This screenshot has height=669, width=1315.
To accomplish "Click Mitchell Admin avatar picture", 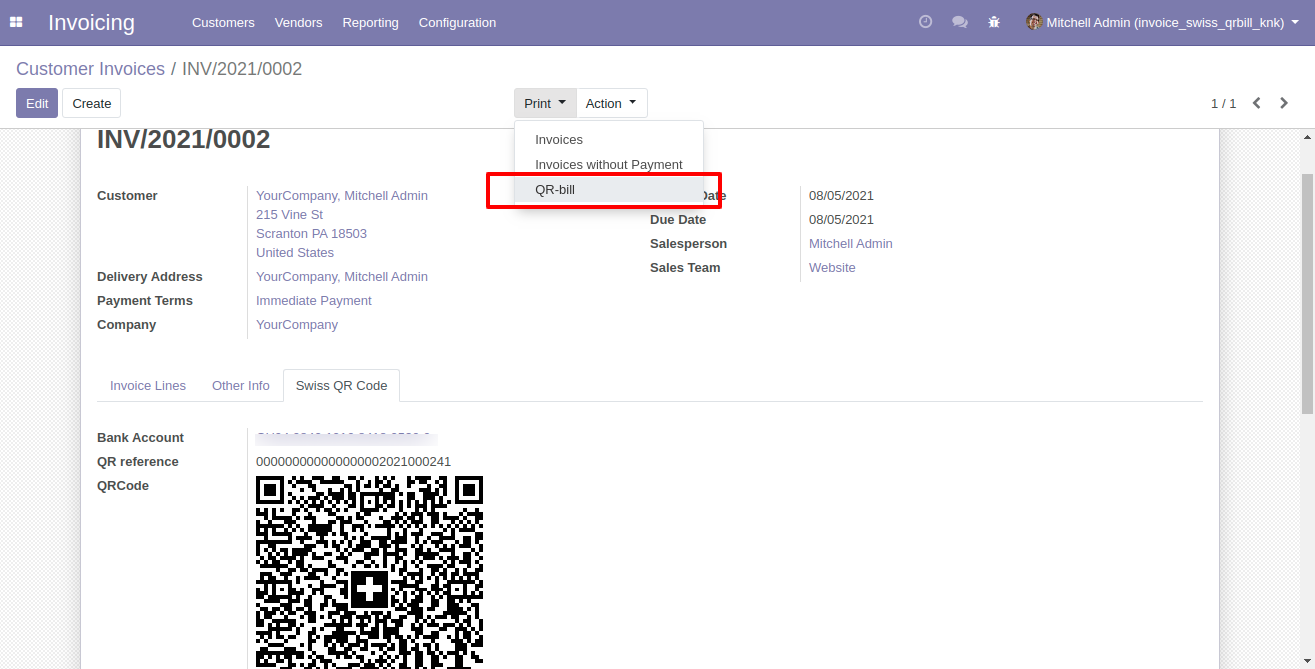I will point(1034,22).
